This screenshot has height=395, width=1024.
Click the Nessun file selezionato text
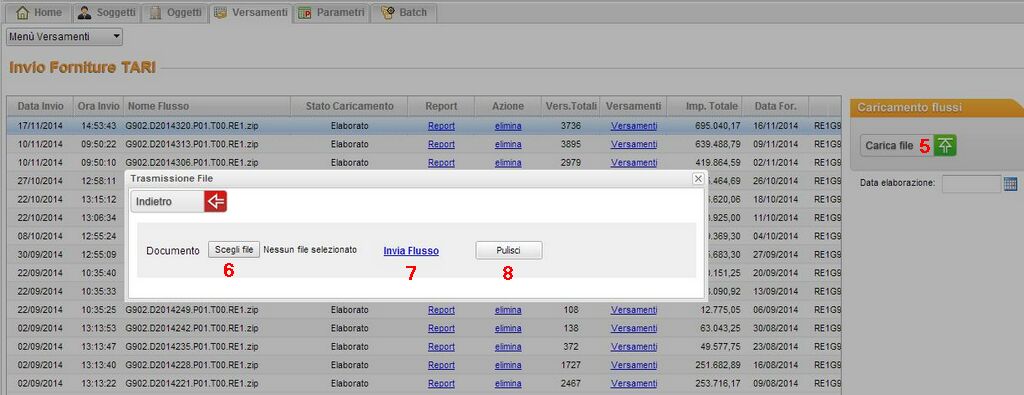(x=310, y=250)
